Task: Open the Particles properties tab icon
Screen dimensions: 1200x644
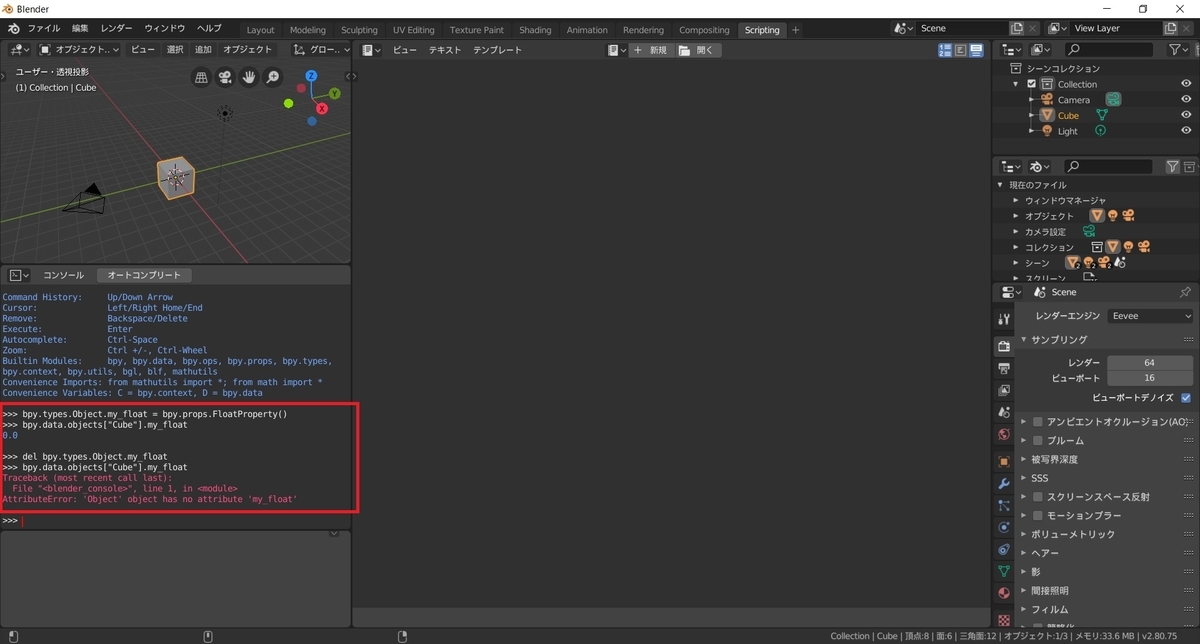Action: (1004, 505)
